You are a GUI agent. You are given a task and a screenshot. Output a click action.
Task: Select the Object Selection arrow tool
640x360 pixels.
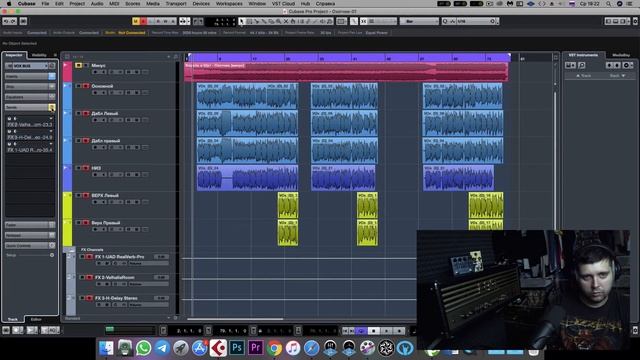[x=242, y=21]
